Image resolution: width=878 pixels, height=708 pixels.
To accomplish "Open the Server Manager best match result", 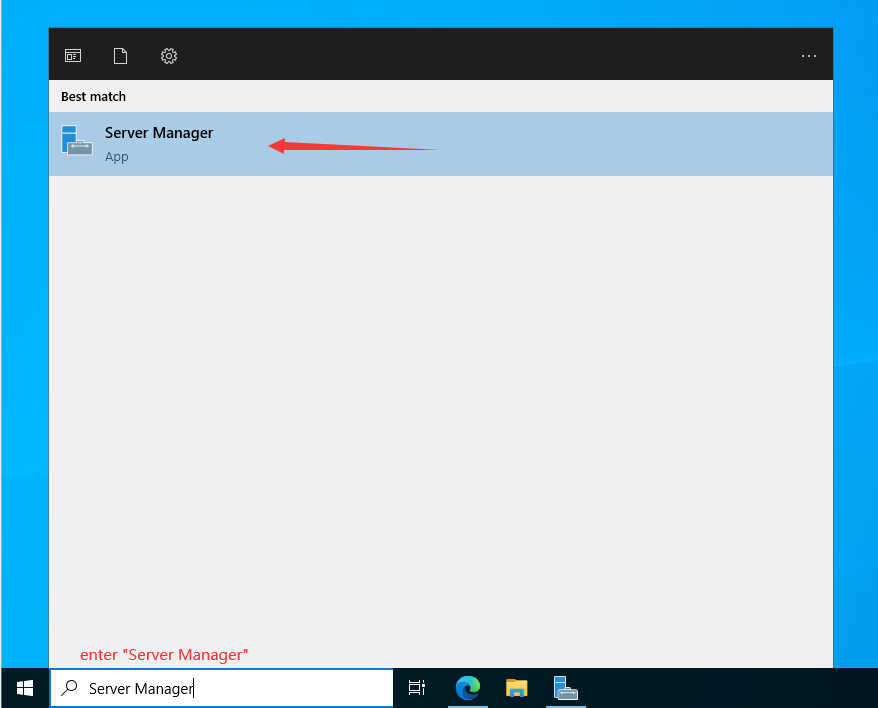I will pyautogui.click(x=159, y=133).
